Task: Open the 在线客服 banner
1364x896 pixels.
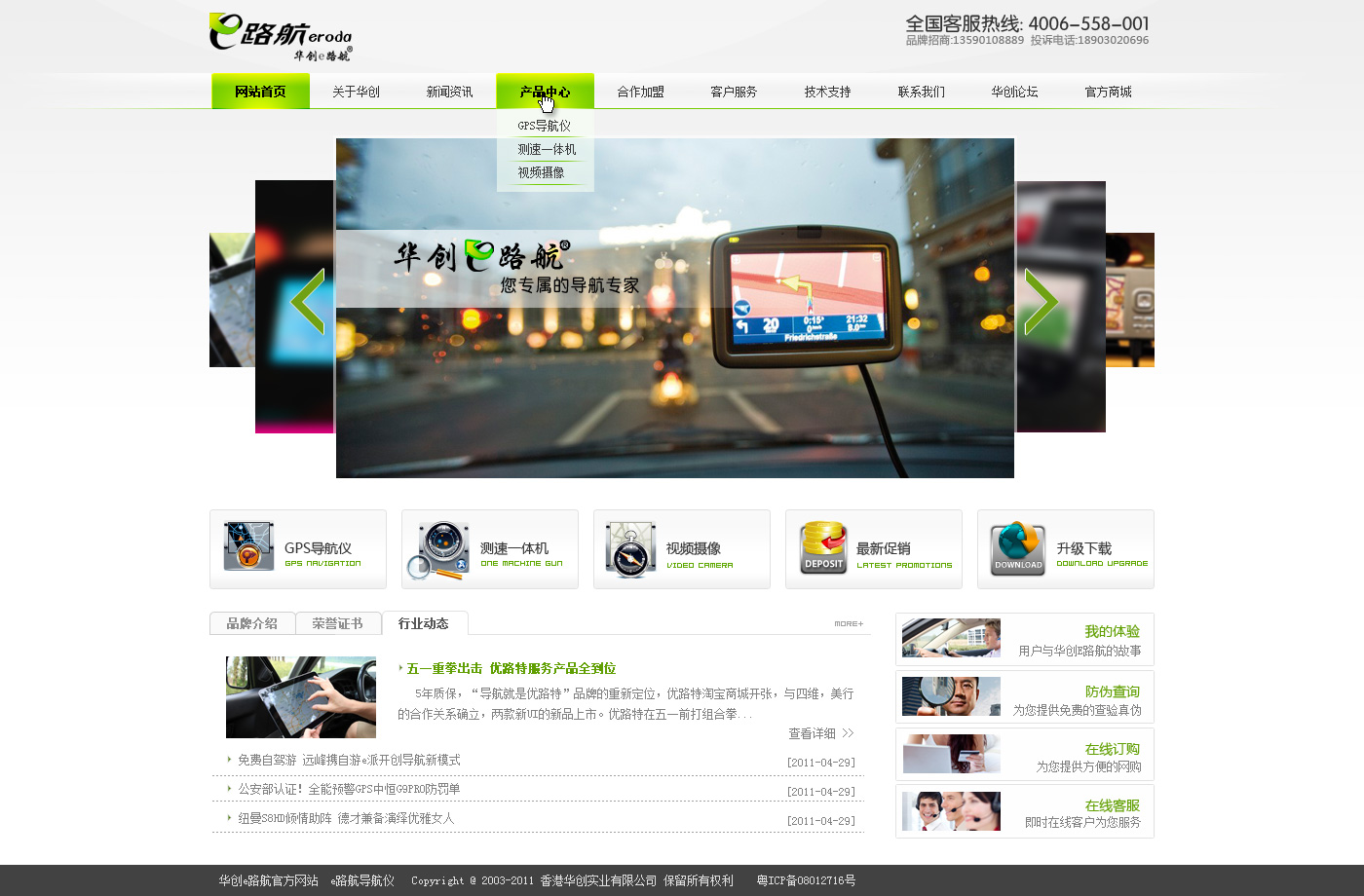Action: pos(1024,811)
